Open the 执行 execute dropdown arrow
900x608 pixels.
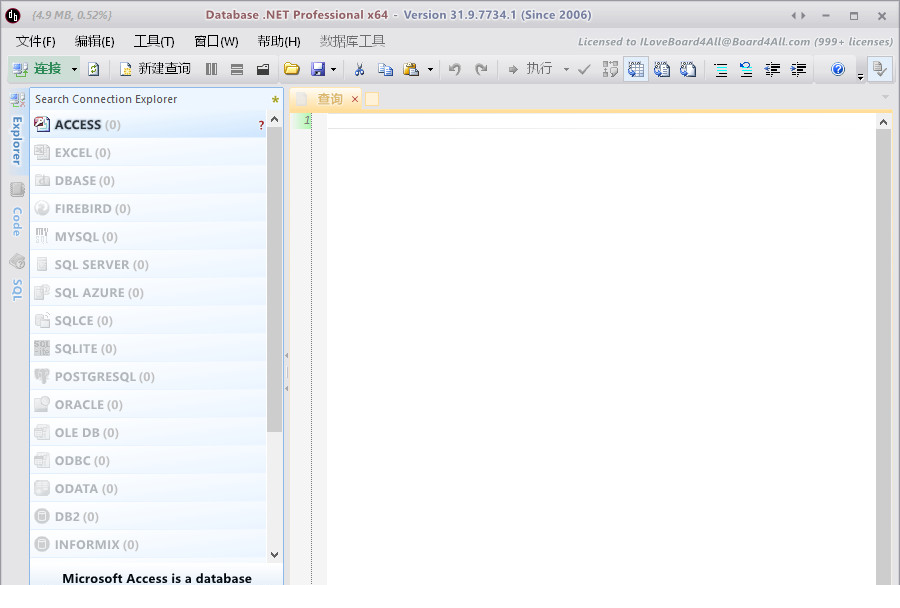[566, 69]
